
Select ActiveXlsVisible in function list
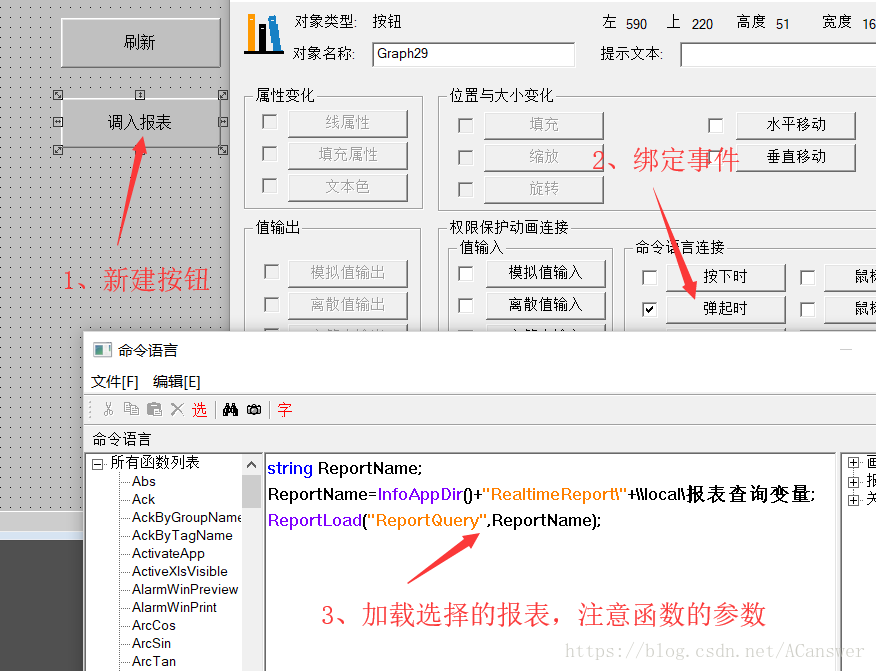180,571
